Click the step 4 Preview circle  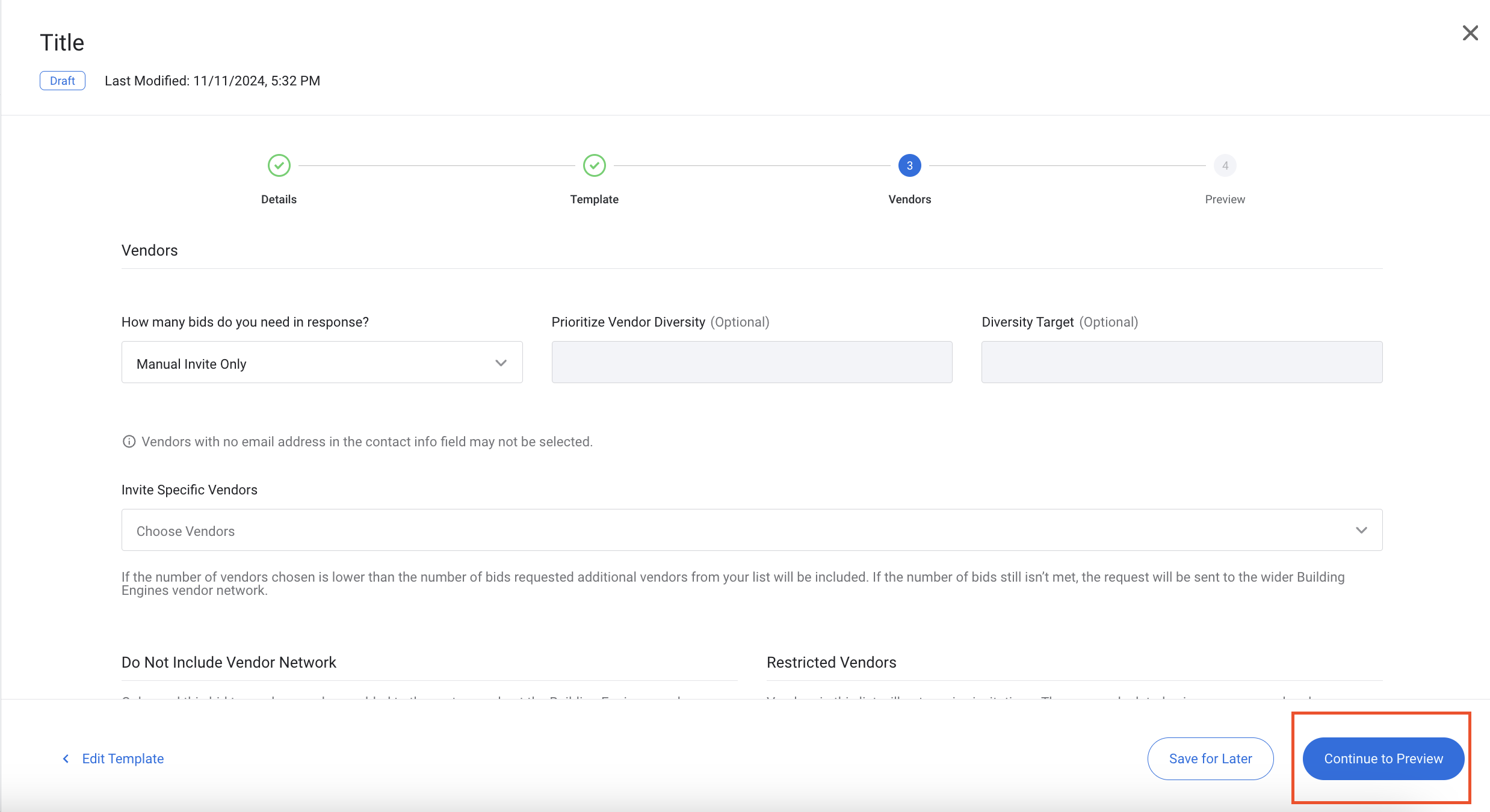pos(1225,165)
